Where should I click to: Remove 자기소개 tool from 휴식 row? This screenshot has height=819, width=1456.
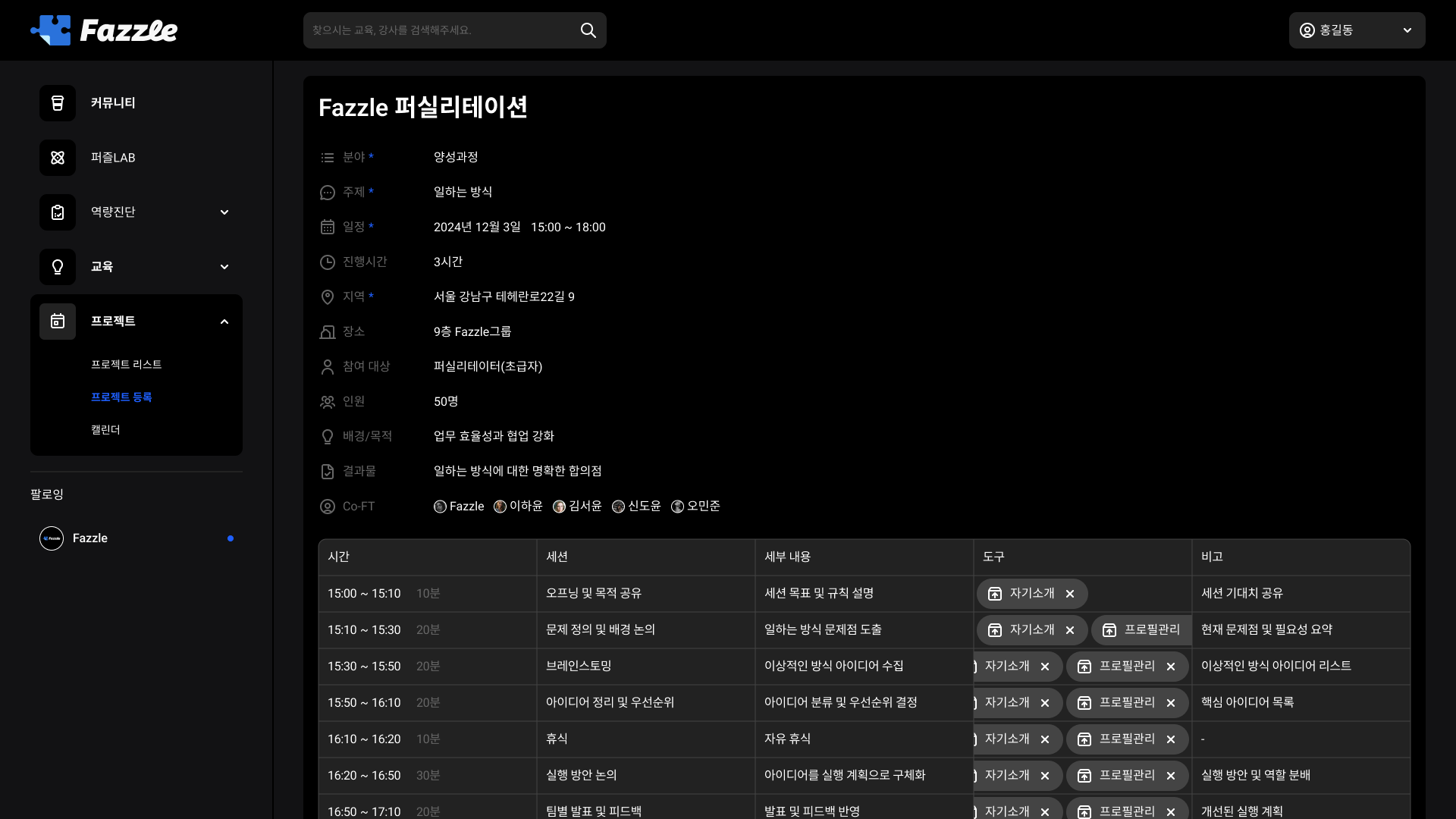click(1045, 739)
